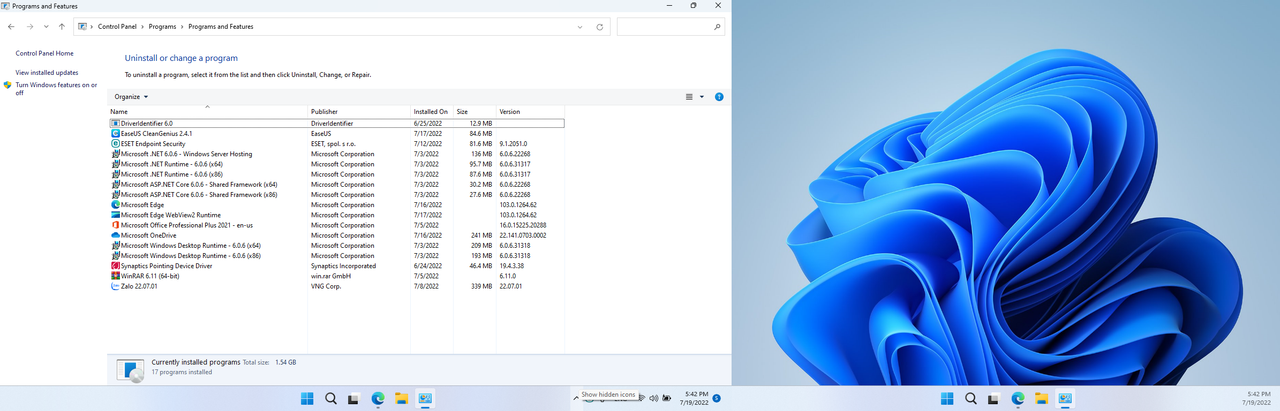
Task: Select 'Microsoft Windows Desktop Runtime - 6.0.6 (x64)' row
Action: tap(336, 245)
